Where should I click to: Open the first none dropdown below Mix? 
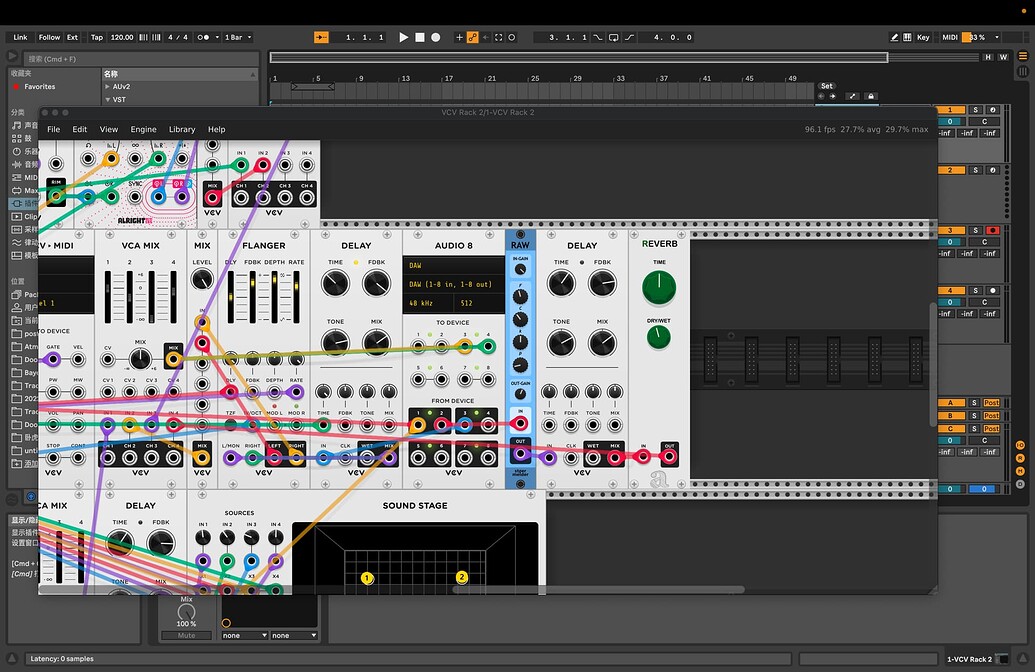tap(245, 636)
